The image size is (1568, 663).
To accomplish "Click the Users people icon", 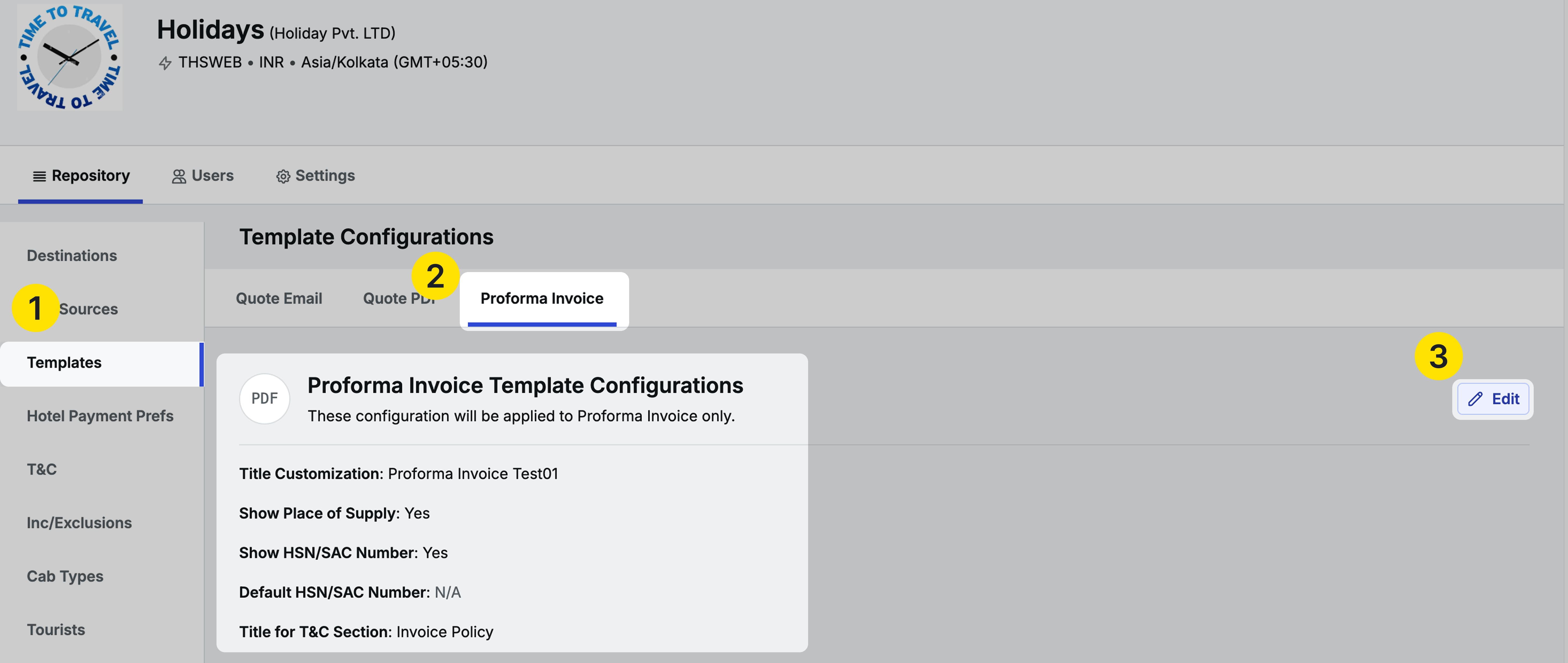I will coord(178,176).
